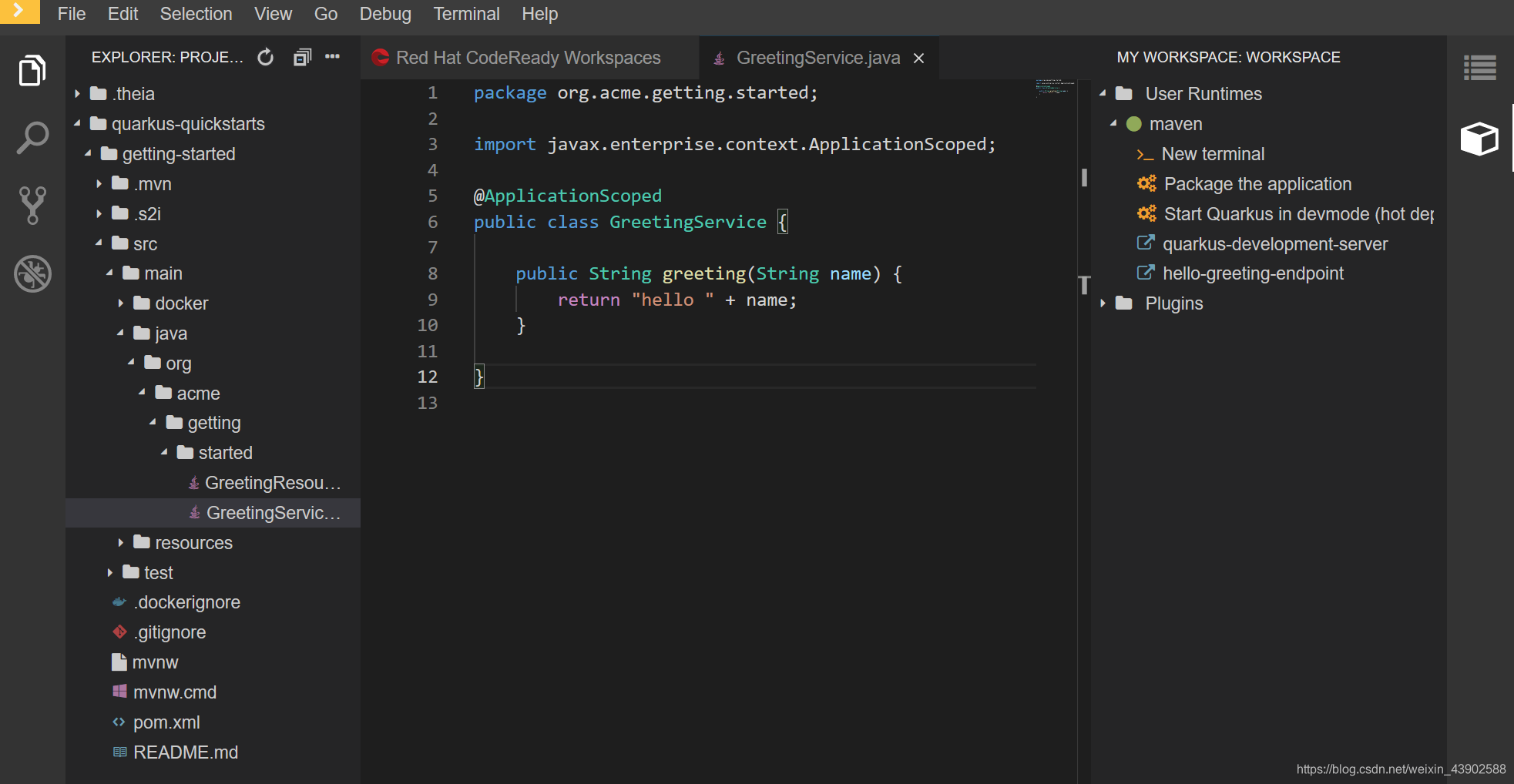
Task: Open the mvnw.cmd file
Action: click(175, 692)
